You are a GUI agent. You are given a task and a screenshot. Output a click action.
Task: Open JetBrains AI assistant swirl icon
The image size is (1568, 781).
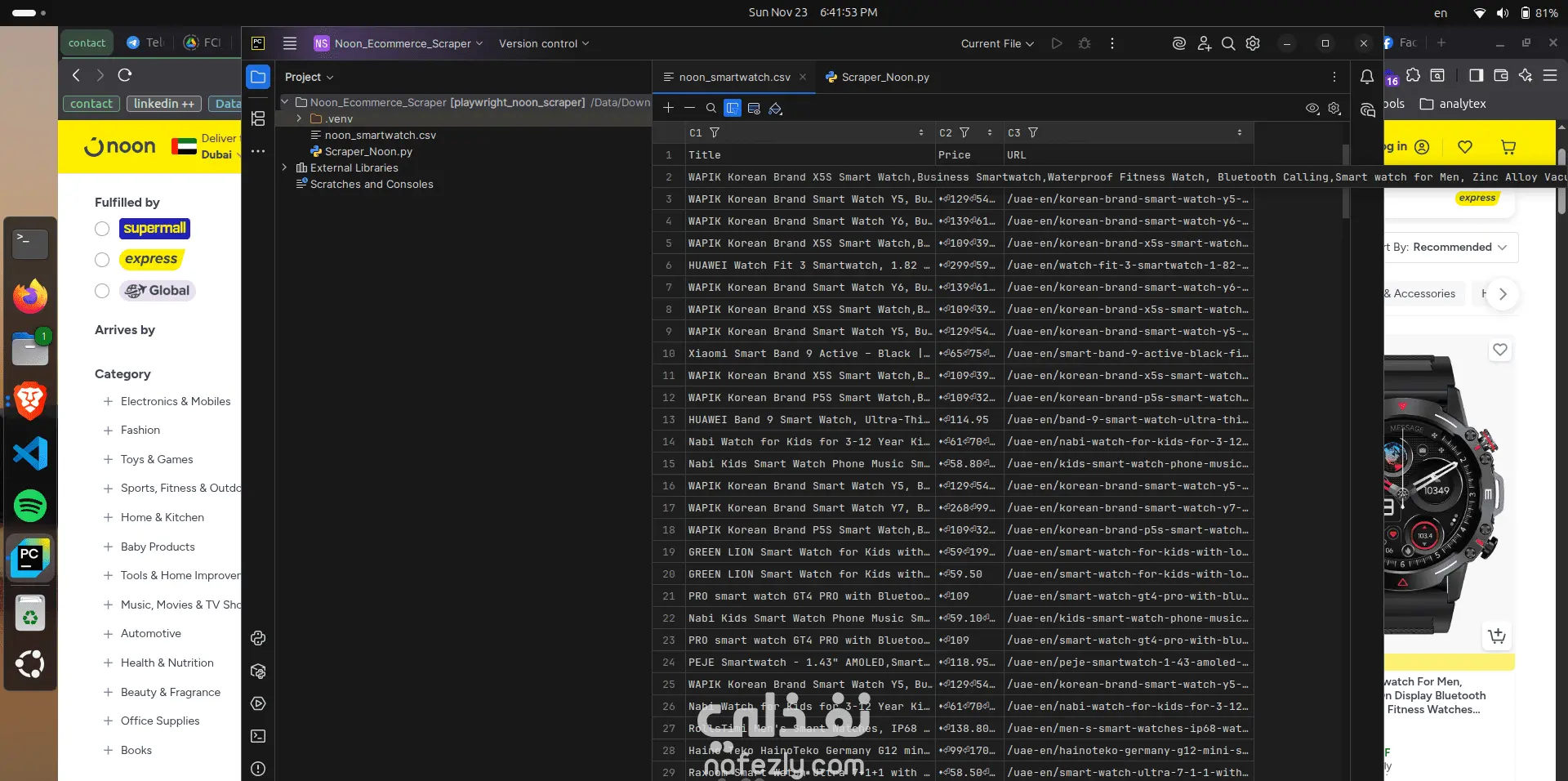click(x=1178, y=43)
